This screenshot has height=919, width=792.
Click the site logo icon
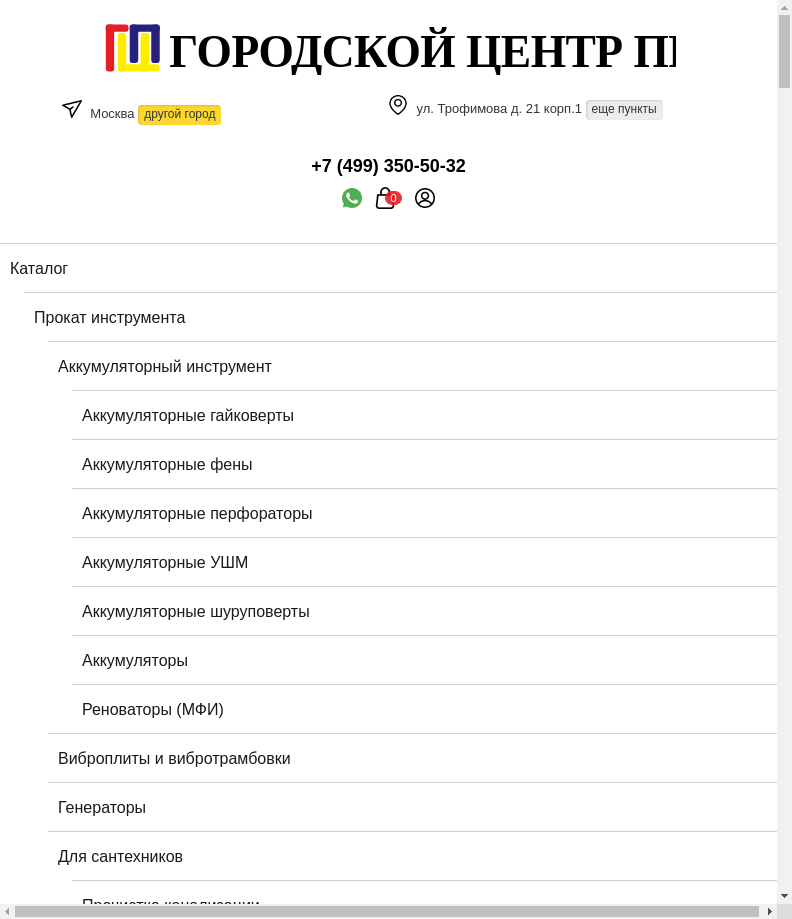(x=133, y=49)
